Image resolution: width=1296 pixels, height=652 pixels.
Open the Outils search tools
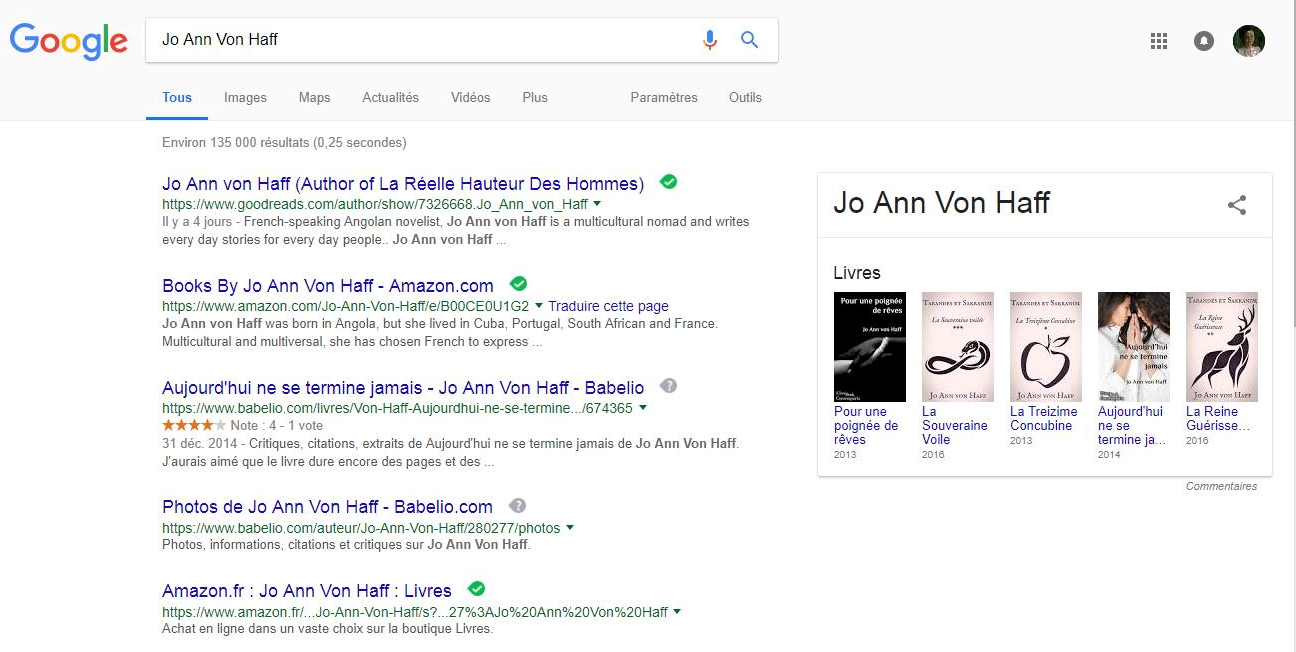745,97
